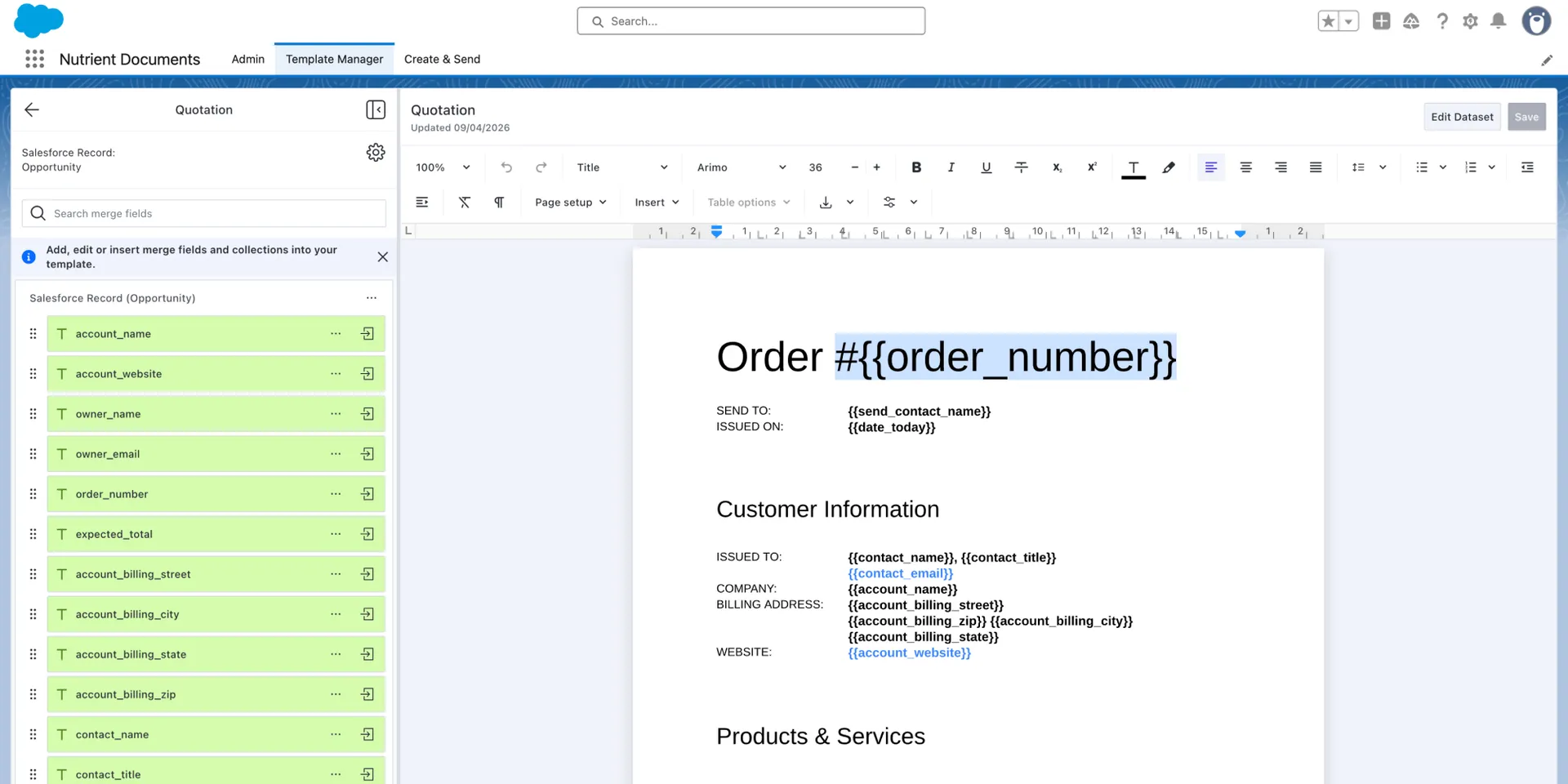Increase font size with plus button
The image size is (1568, 784).
[x=876, y=167]
